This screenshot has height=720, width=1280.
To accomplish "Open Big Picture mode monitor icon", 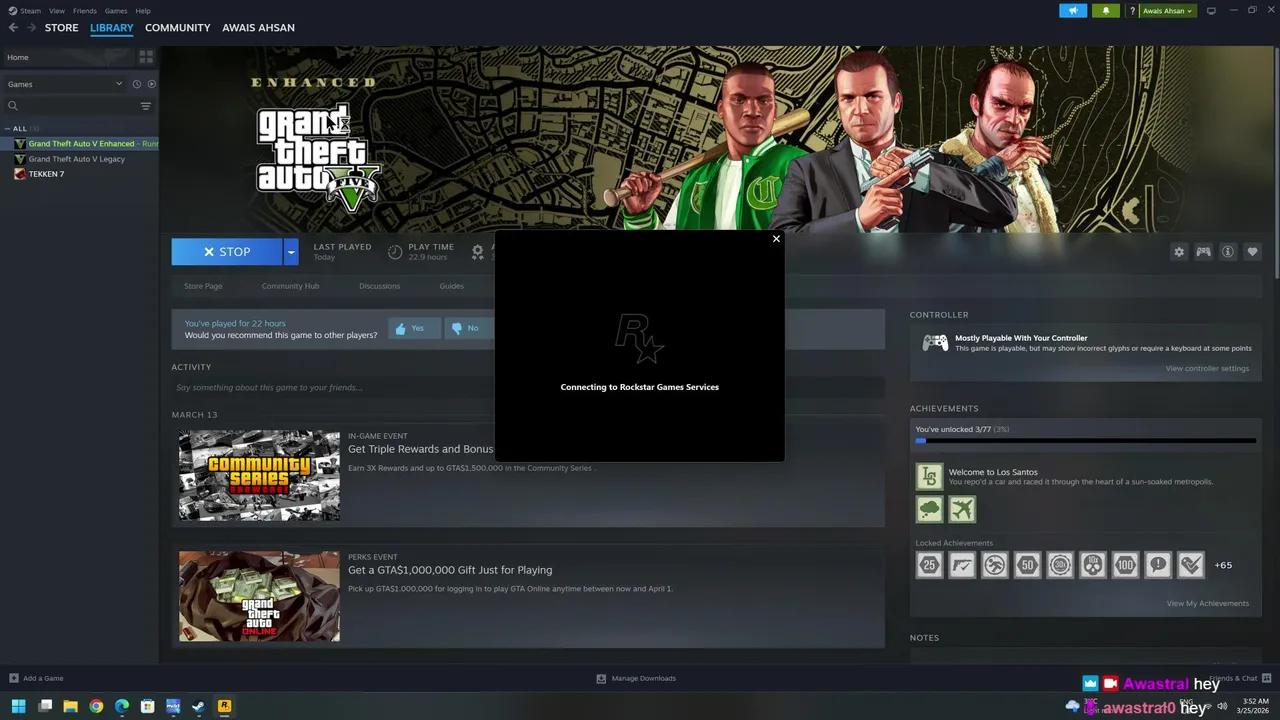I will tap(1211, 10).
